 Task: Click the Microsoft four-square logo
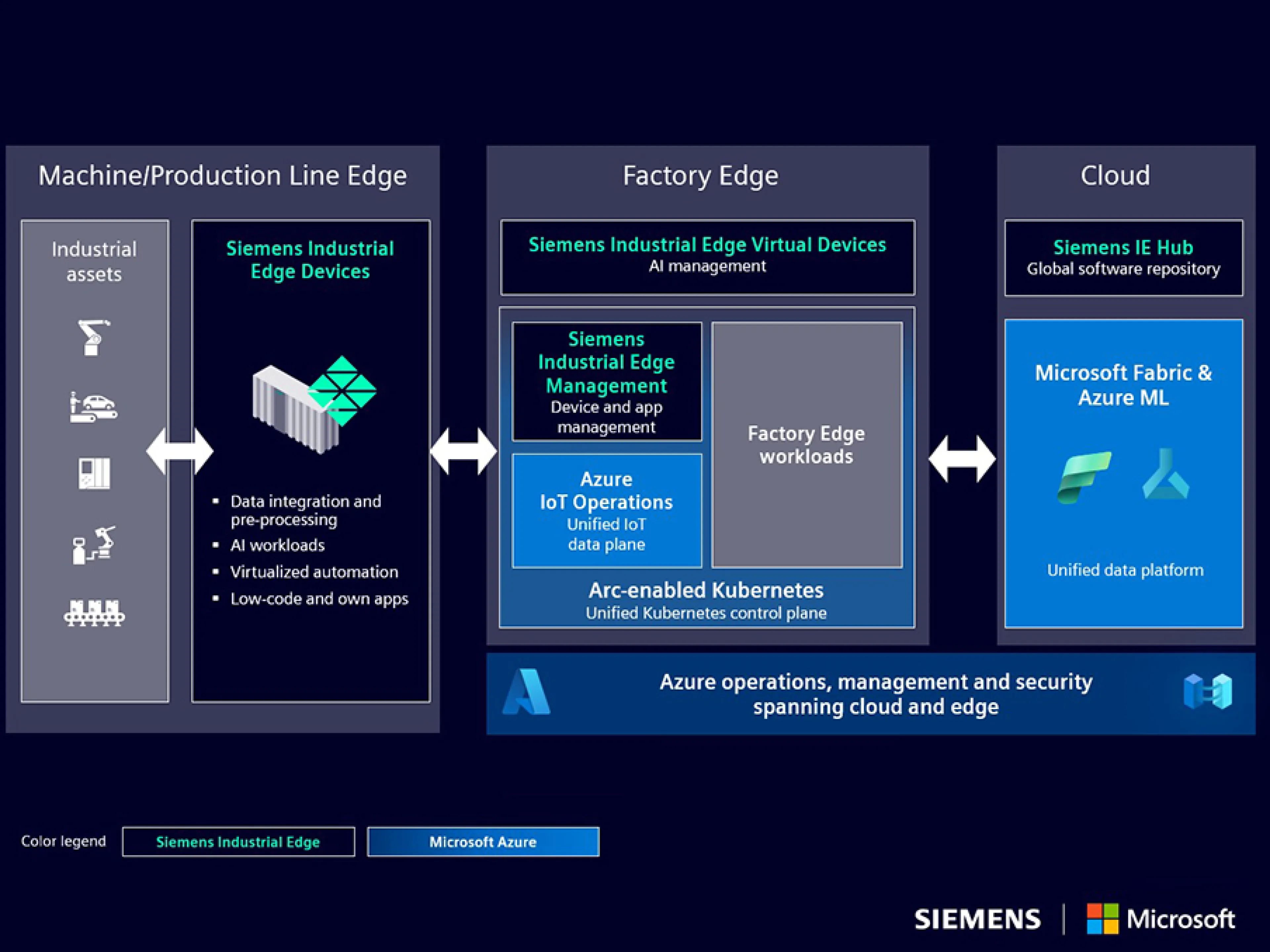(1102, 919)
